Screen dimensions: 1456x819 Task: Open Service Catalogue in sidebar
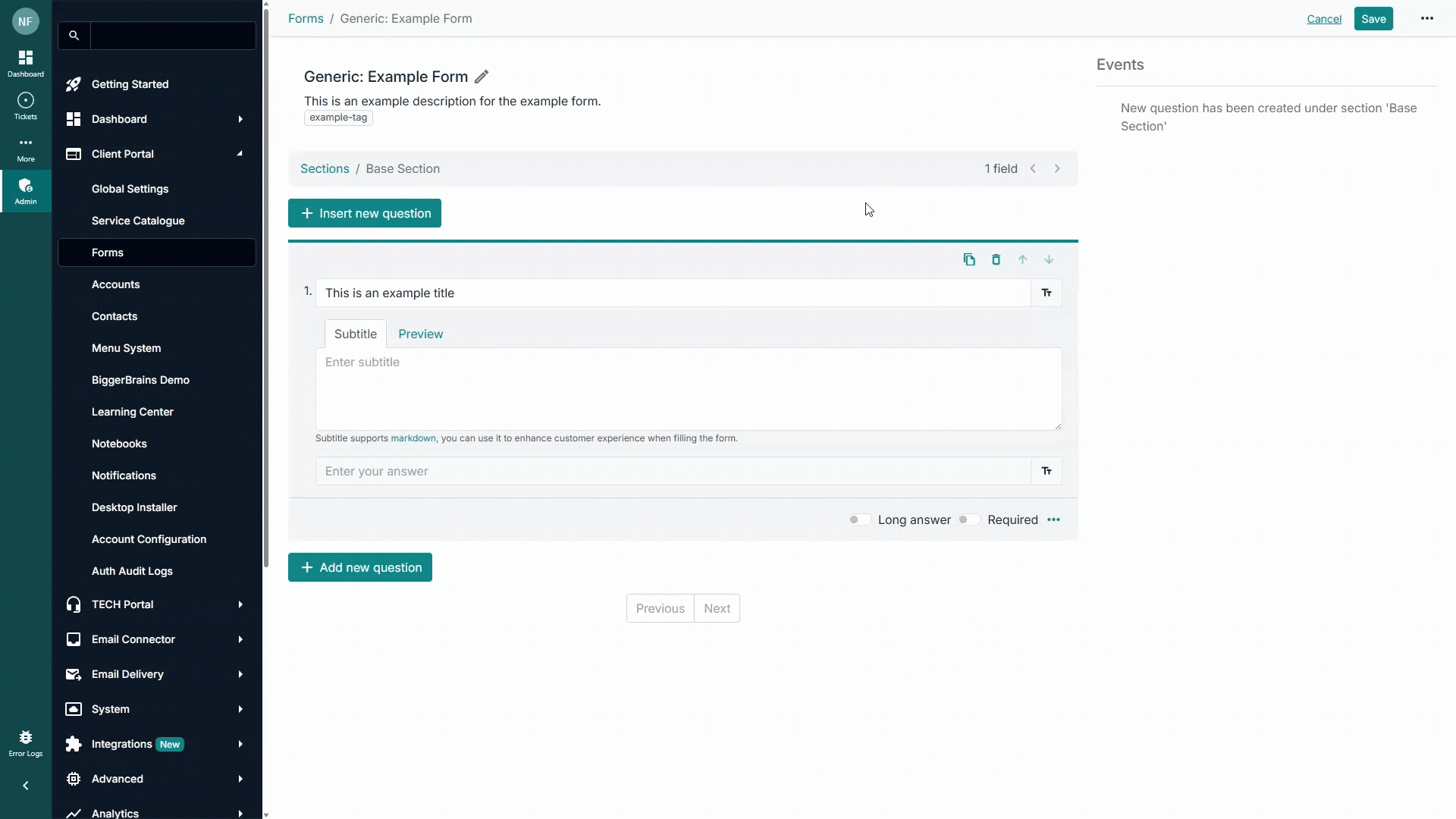138,221
